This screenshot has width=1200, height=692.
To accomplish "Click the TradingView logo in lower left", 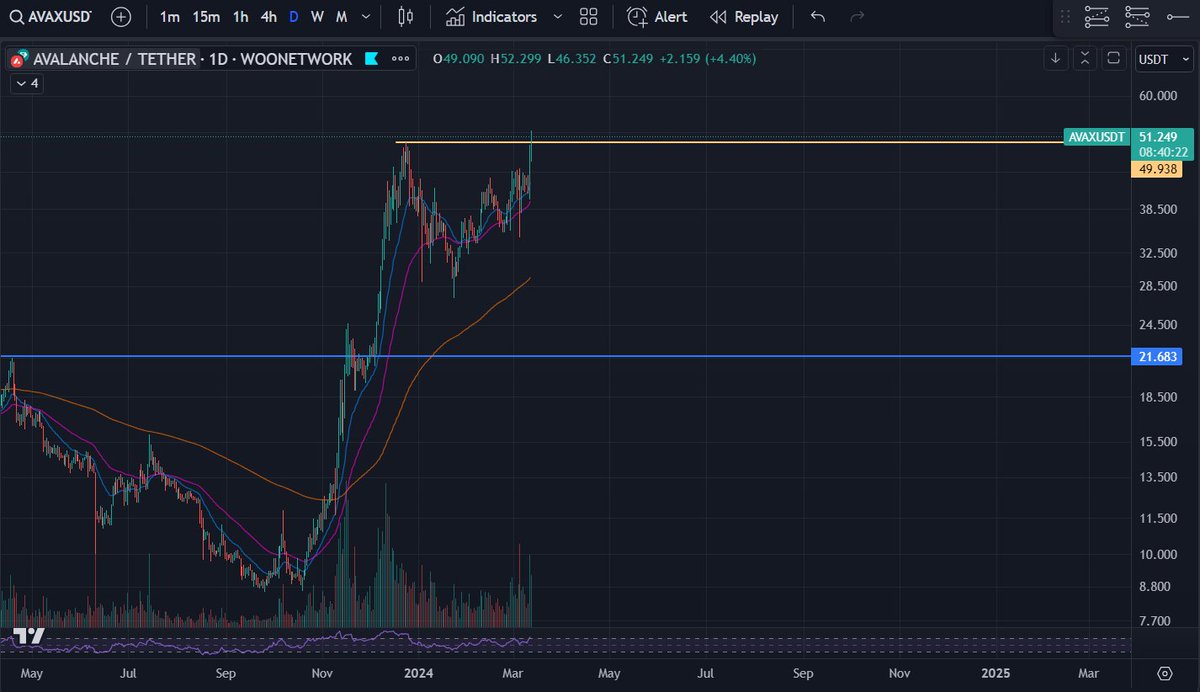I will [x=29, y=637].
